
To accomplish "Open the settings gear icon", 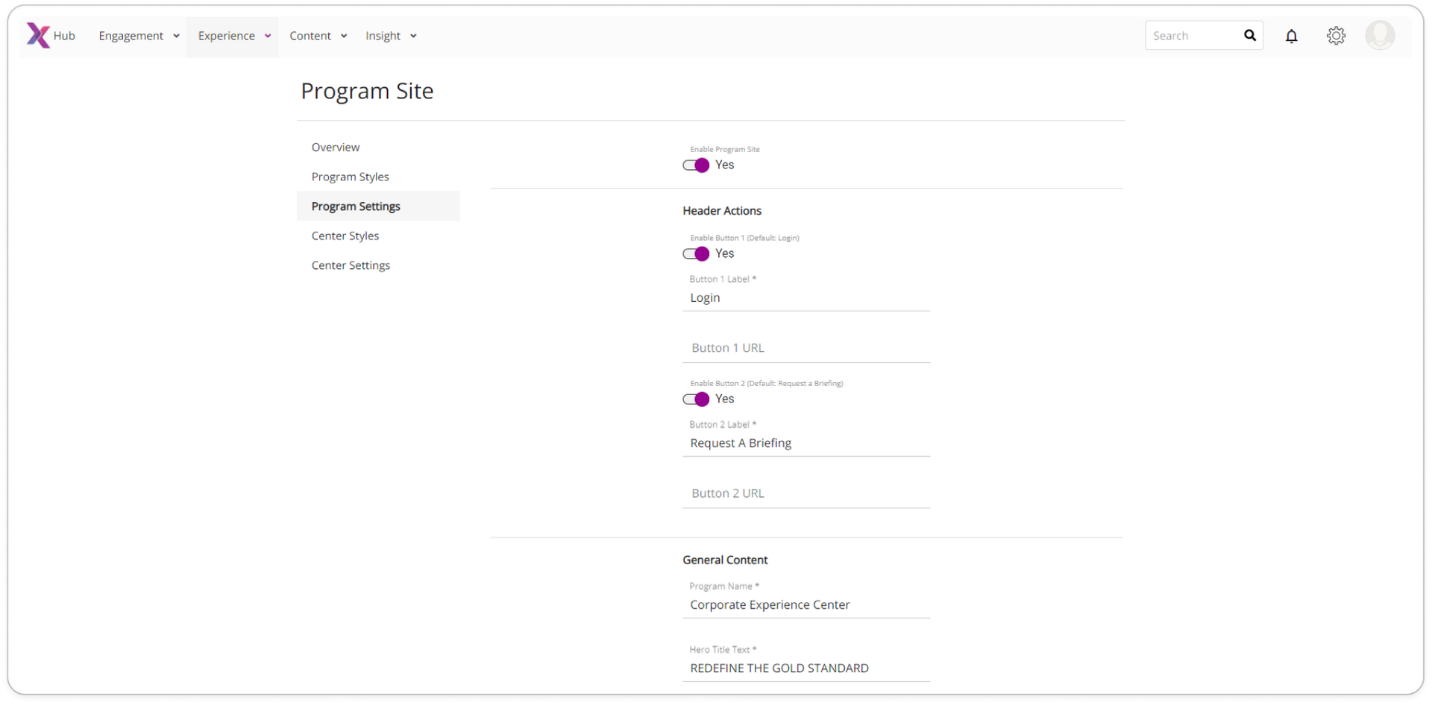I will pos(1336,36).
